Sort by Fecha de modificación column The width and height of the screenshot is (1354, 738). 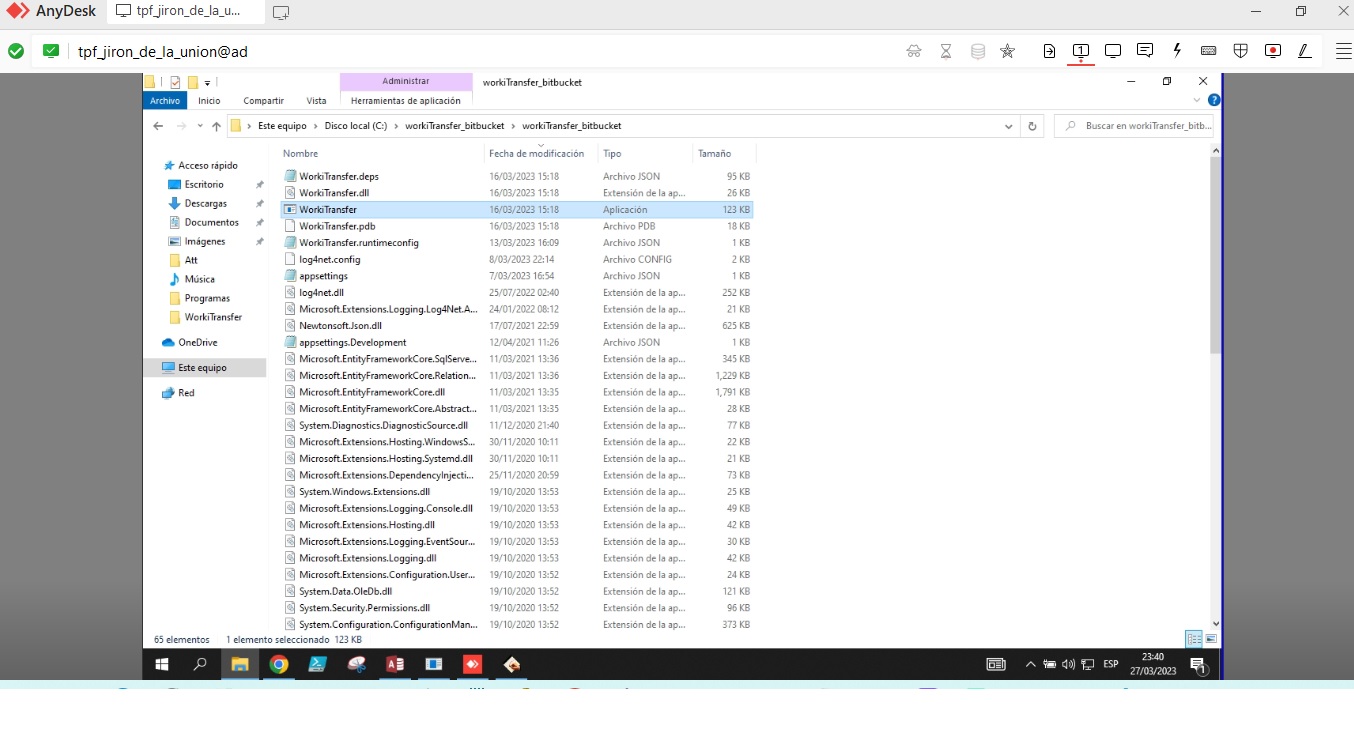(536, 153)
